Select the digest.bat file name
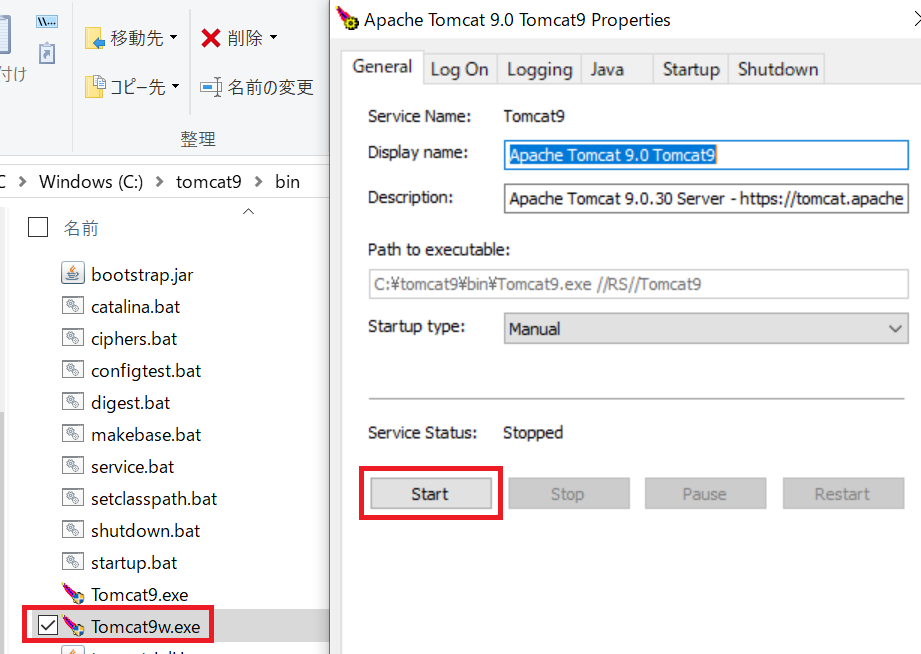921x654 pixels. [x=130, y=403]
